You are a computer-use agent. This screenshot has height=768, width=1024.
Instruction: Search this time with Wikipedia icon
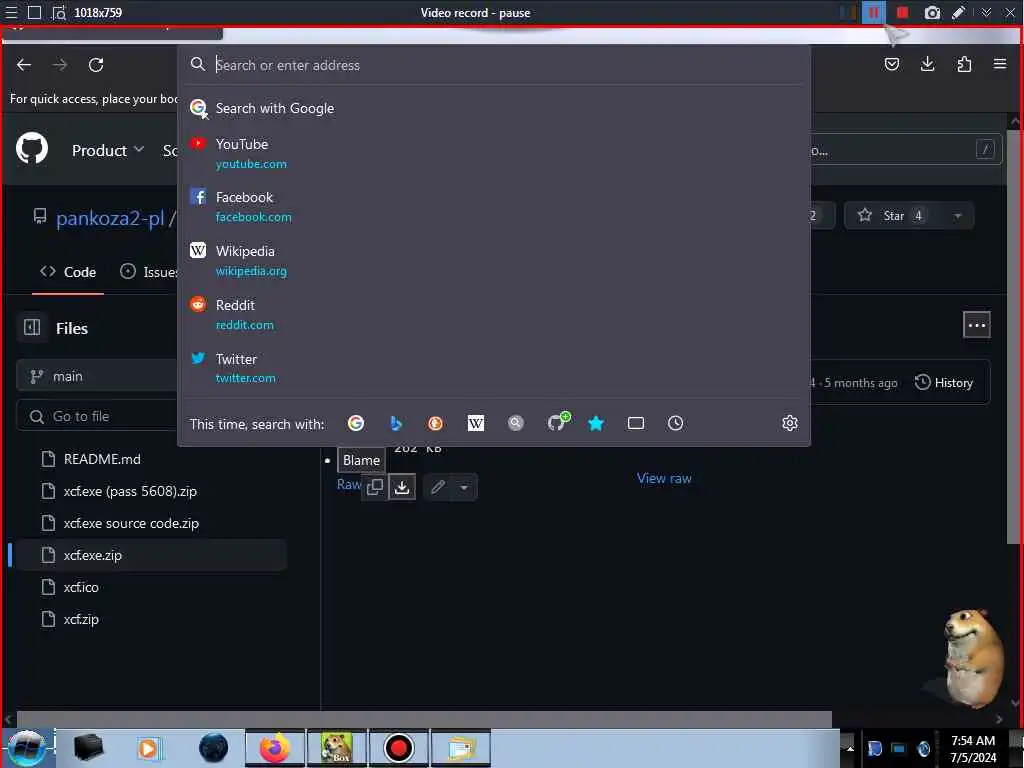pos(476,423)
